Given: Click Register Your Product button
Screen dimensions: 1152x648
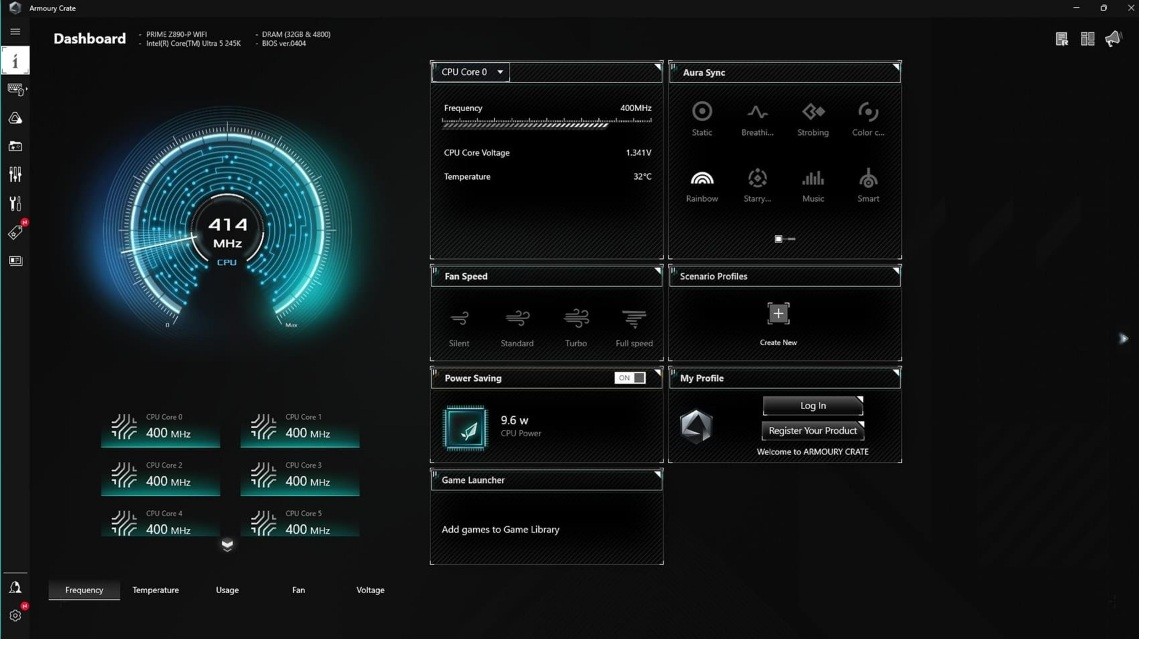Looking at the screenshot, I should click(813, 431).
